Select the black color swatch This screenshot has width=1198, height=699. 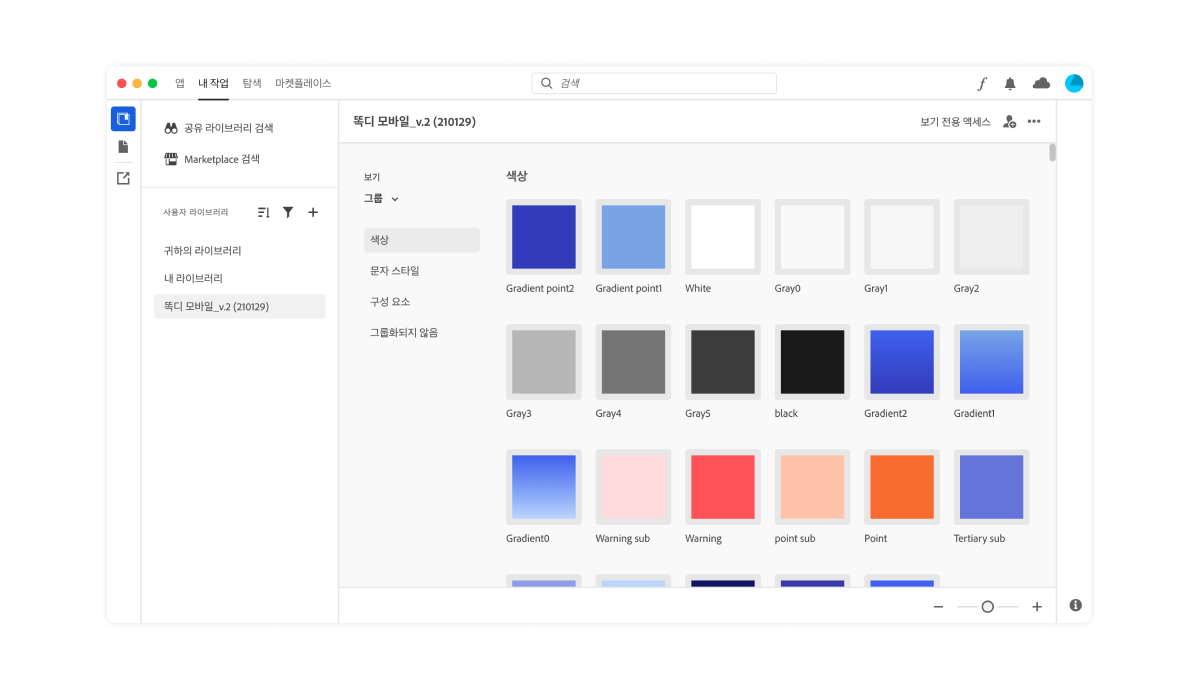click(x=812, y=362)
